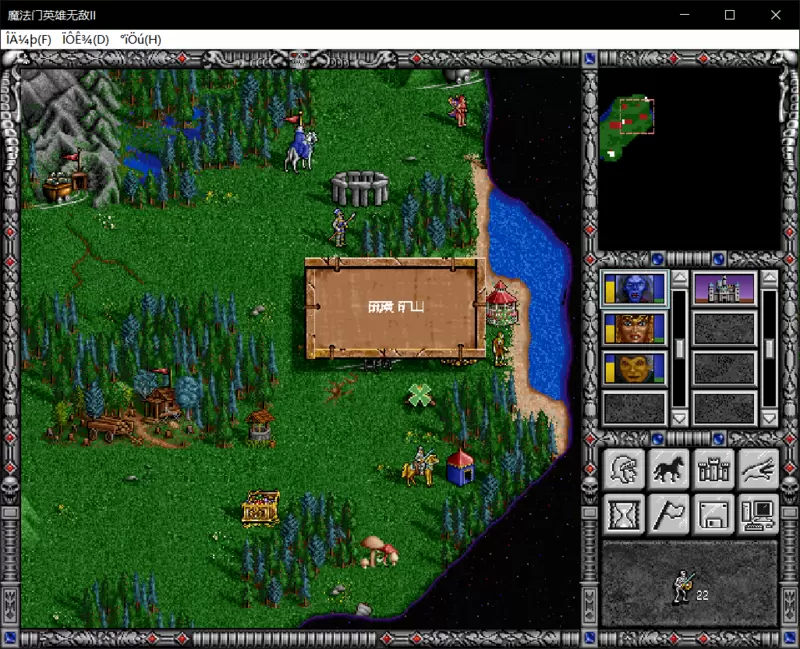Screen dimensions: 800x649
Task: Click hero list scroll up arrow
Action: pyautogui.click(x=679, y=279)
